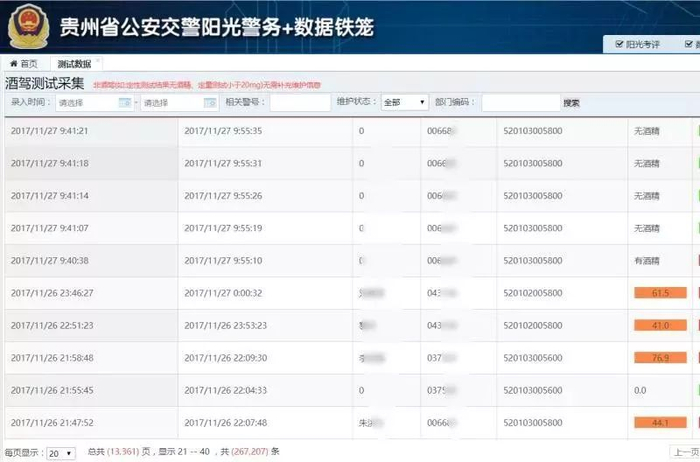Click upload time 2017/11/27 0:00:32
This screenshot has width=700, height=462.
pos(223,293)
